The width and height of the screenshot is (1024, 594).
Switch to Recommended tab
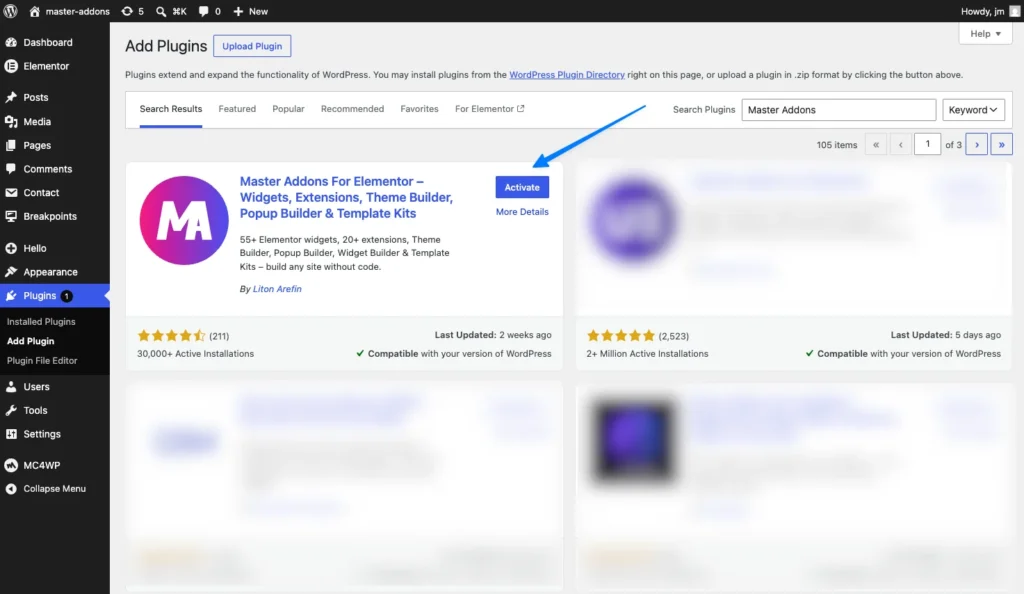[352, 109]
